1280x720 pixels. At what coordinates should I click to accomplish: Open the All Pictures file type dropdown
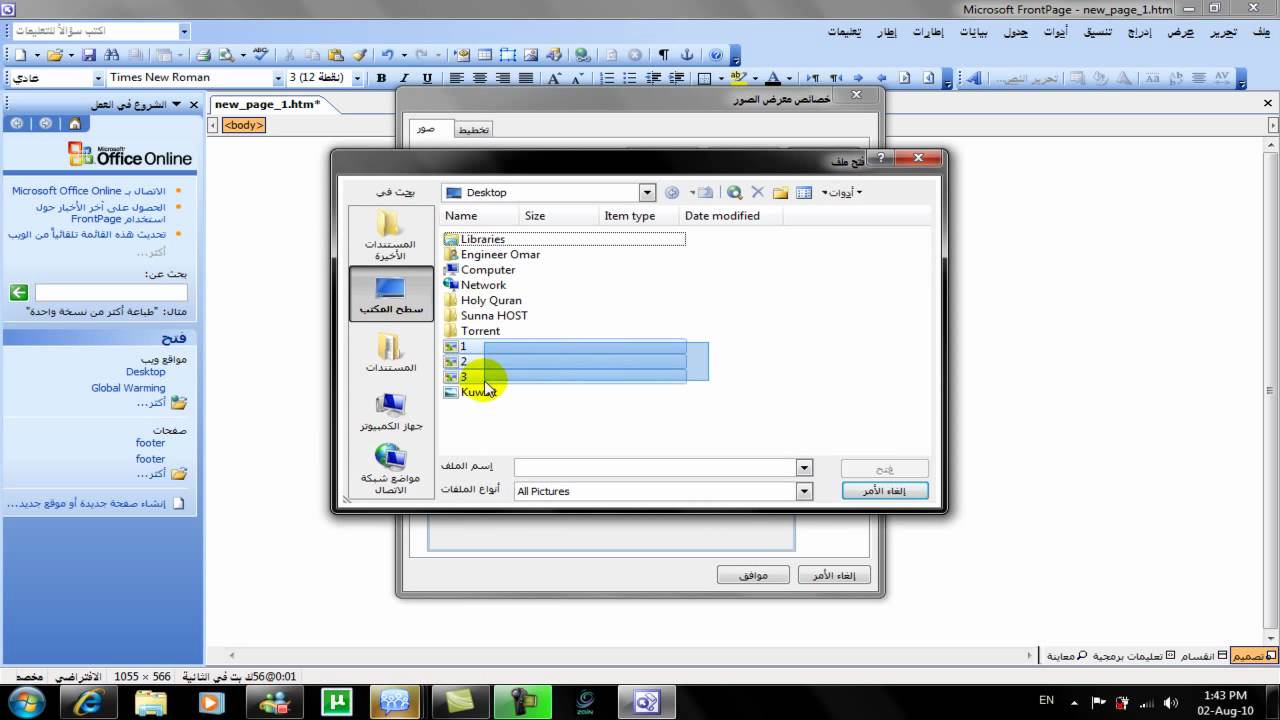point(804,491)
